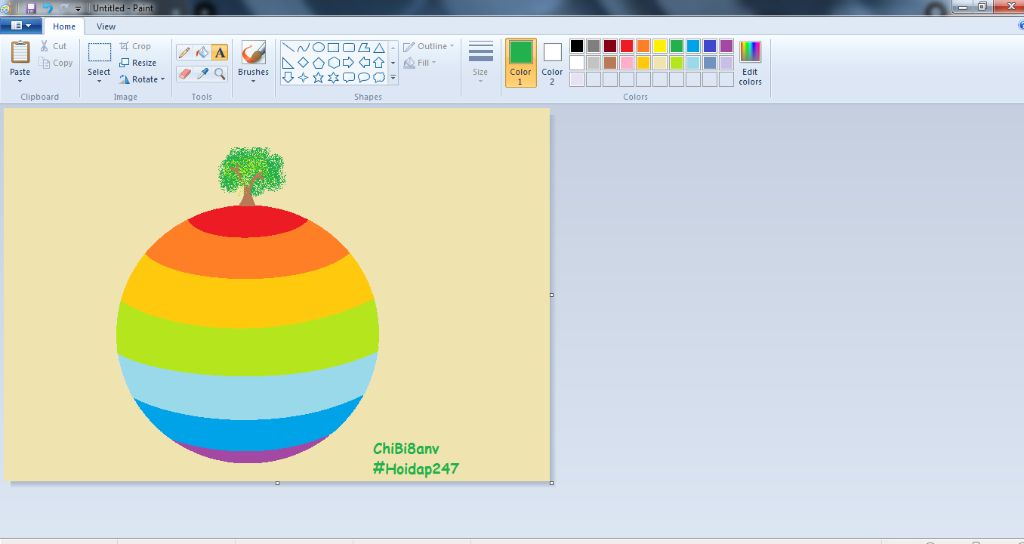
Task: Customize Quick Access Toolbar dropdown arrow
Action: 78,9
